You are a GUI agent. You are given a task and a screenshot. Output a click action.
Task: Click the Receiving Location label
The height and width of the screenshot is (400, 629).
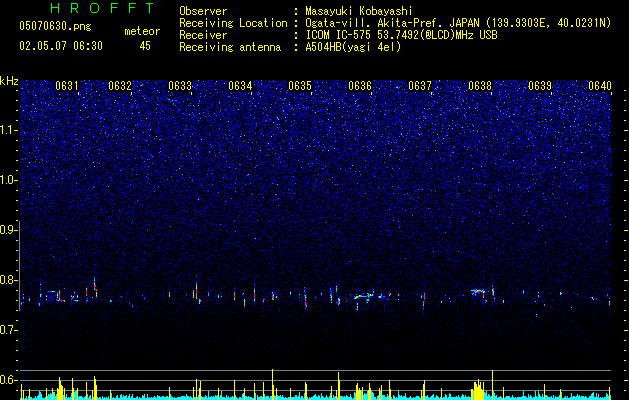point(233,23)
